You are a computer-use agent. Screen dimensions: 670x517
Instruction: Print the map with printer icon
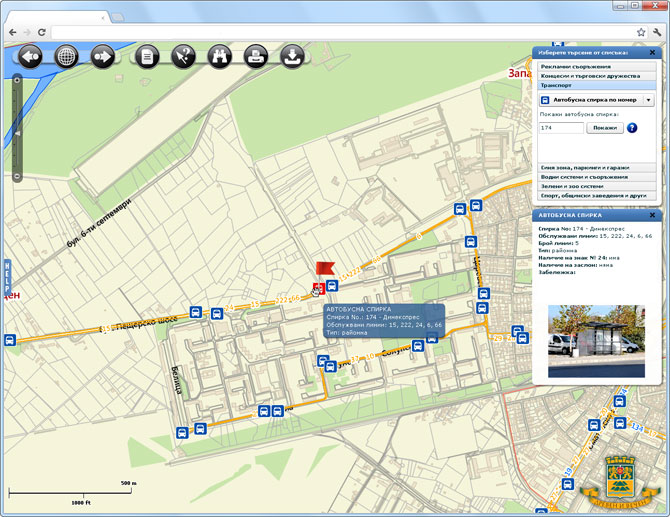[256, 56]
